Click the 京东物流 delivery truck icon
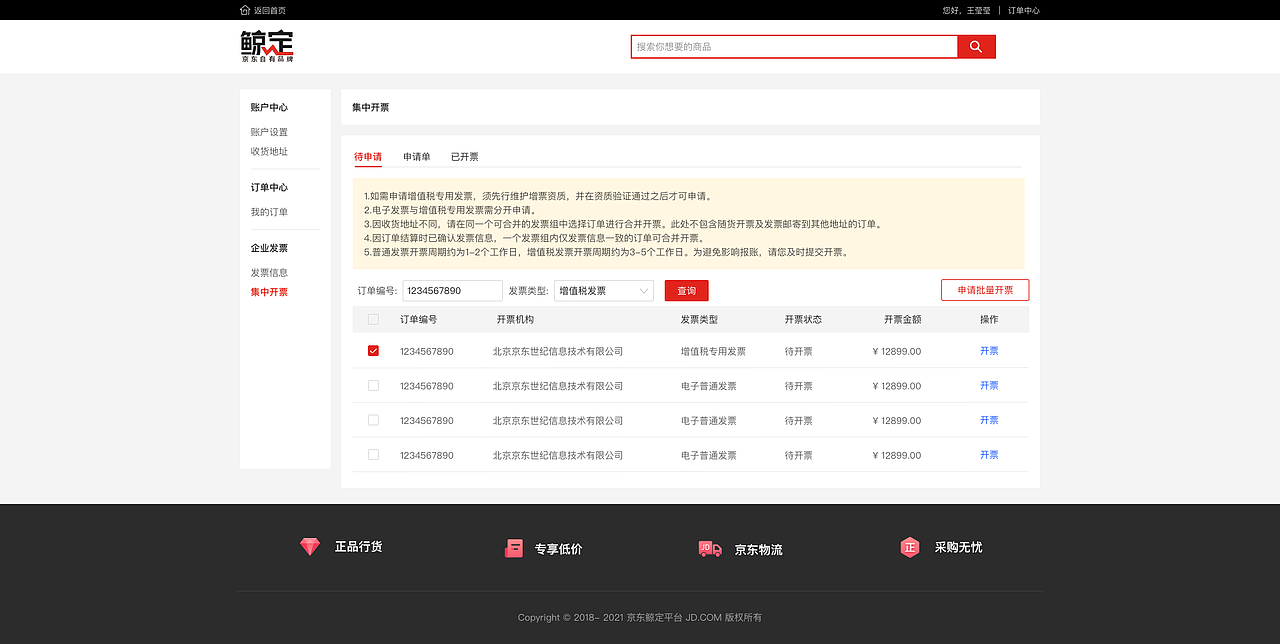 (710, 547)
